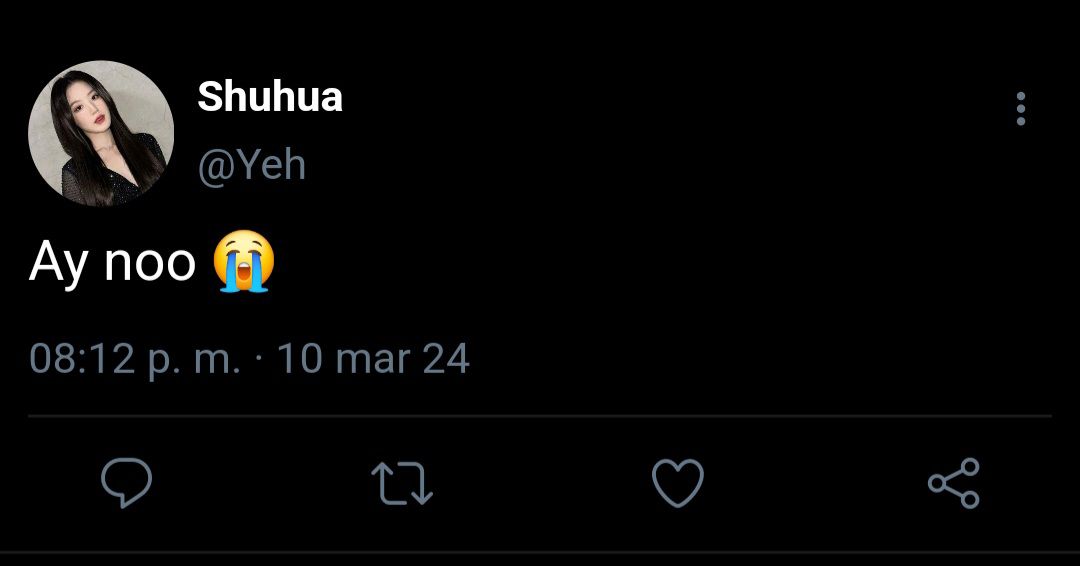The height and width of the screenshot is (566, 1080).
Task: Open the share icon options
Action: [x=953, y=483]
